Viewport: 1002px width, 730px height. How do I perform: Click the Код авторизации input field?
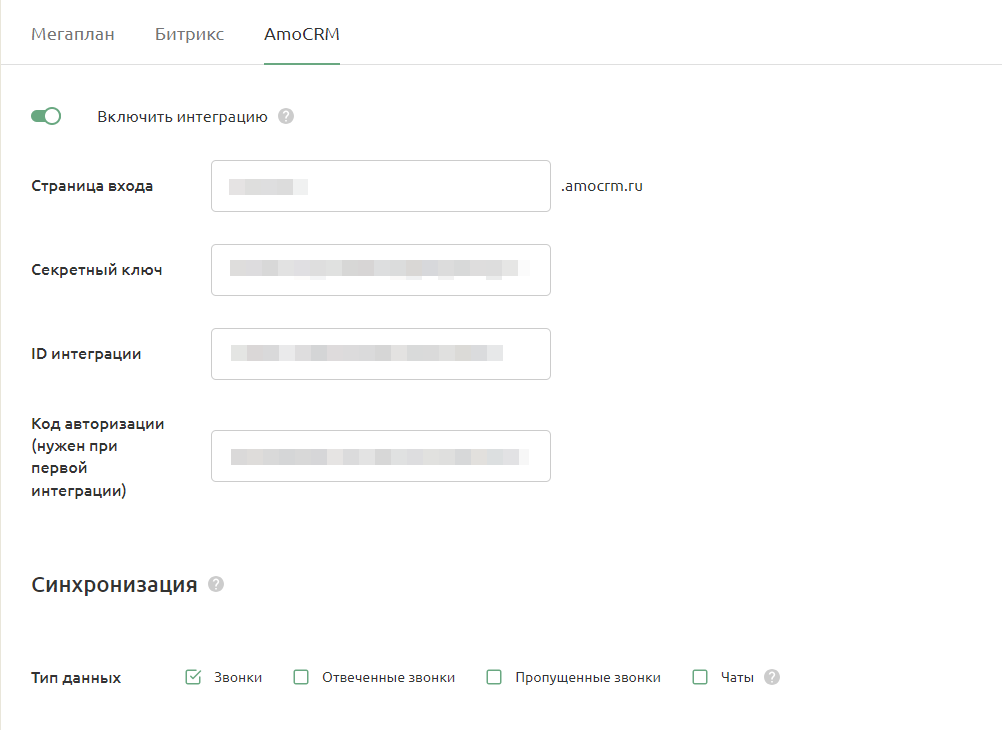[x=381, y=456]
